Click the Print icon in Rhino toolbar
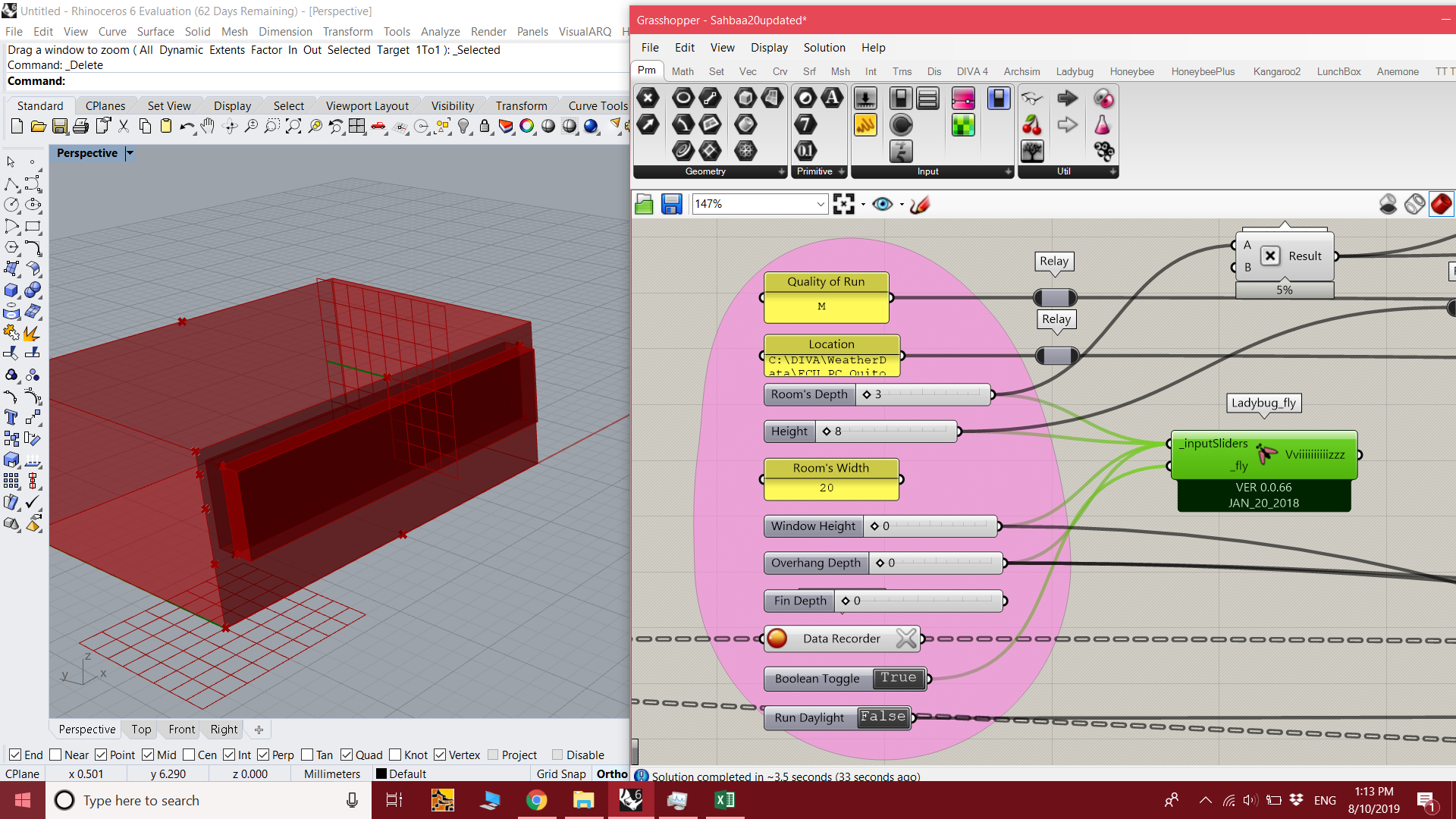This screenshot has width=1456, height=819. pos(81,127)
